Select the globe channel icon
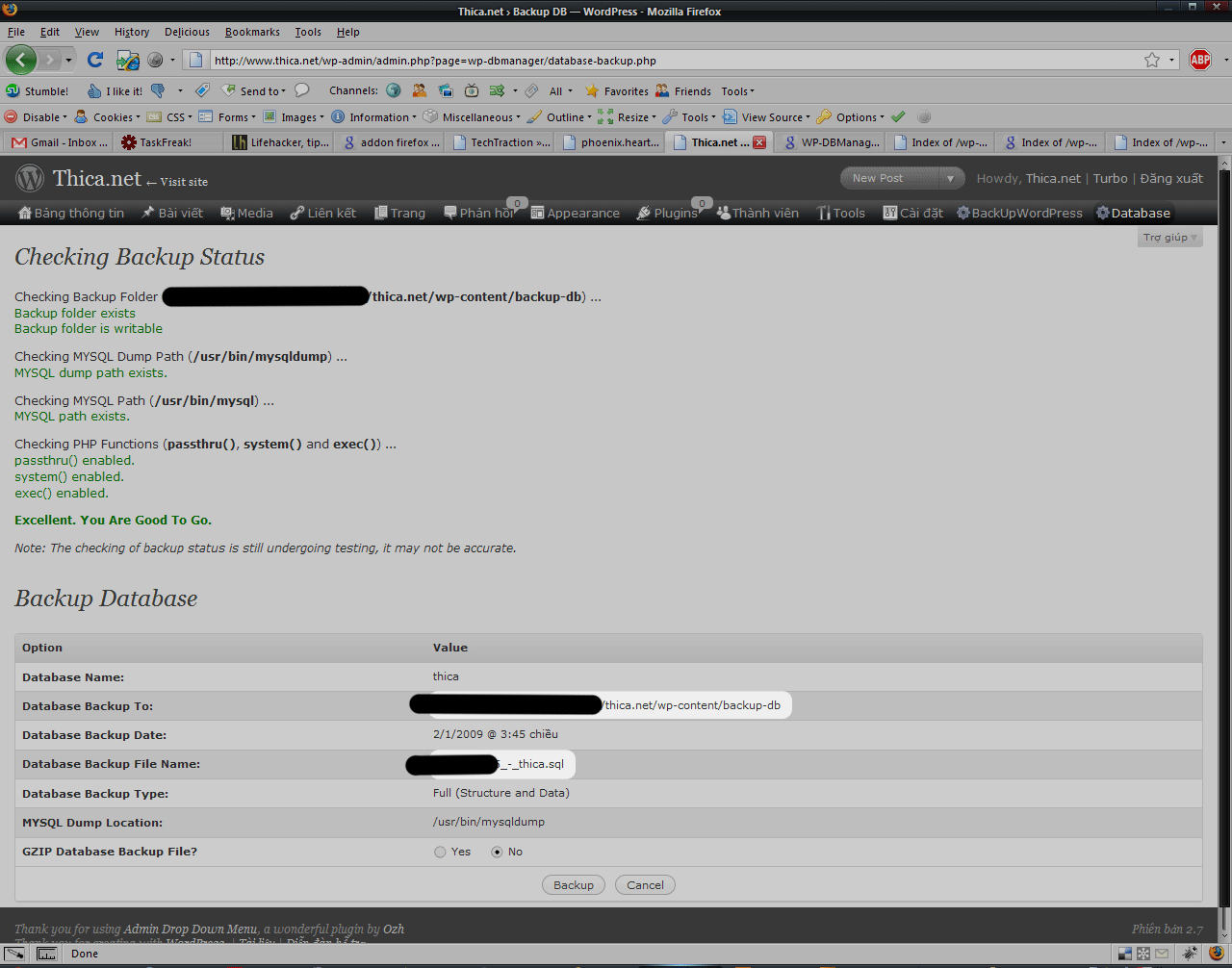 (x=394, y=90)
